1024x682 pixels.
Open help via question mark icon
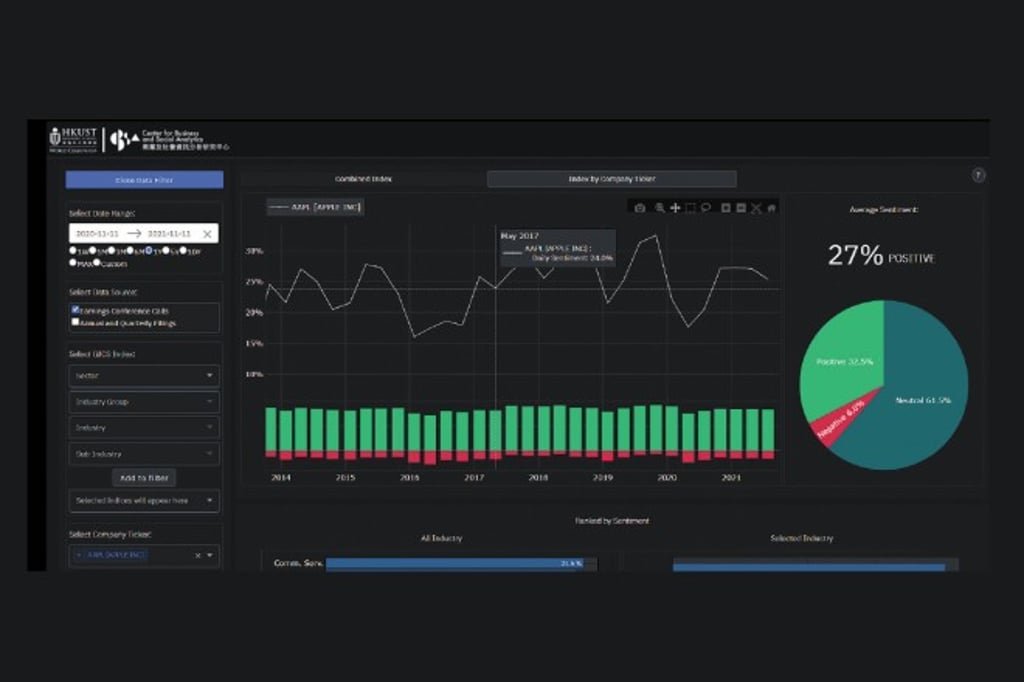tap(978, 175)
